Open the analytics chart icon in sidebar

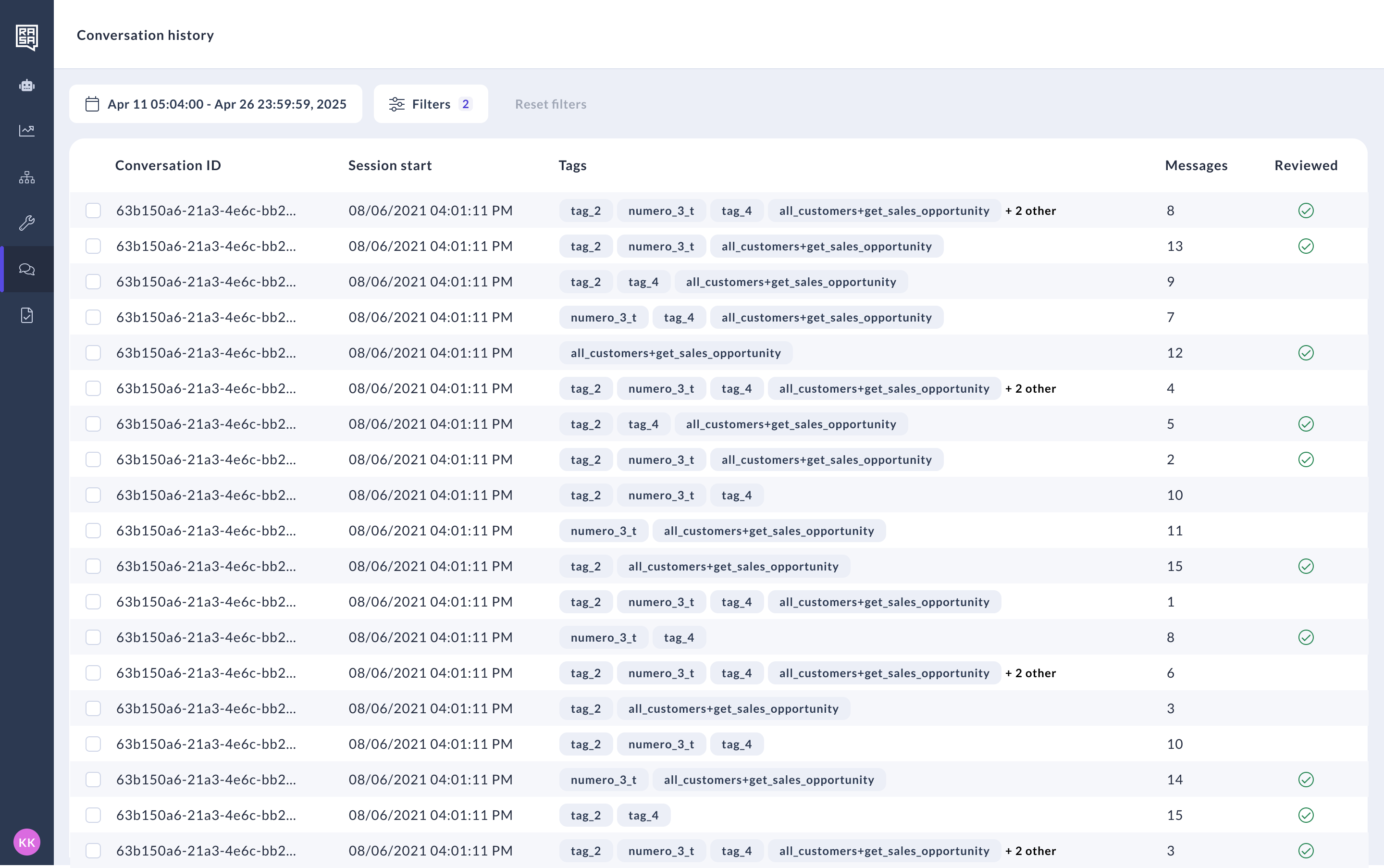tap(26, 131)
